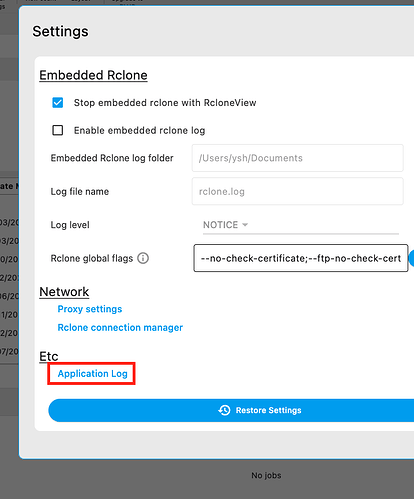Click the blue round button beside global flags field
Screen dimensions: 414x499
[411, 258]
